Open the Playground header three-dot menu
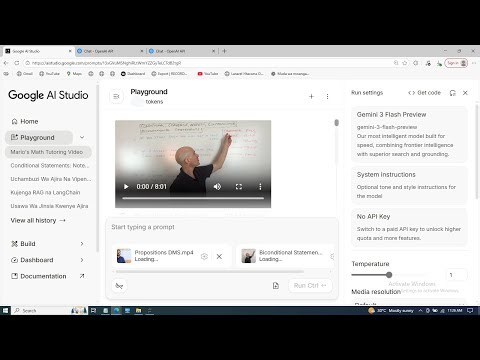Viewport: 480px width, 360px height. (x=327, y=96)
